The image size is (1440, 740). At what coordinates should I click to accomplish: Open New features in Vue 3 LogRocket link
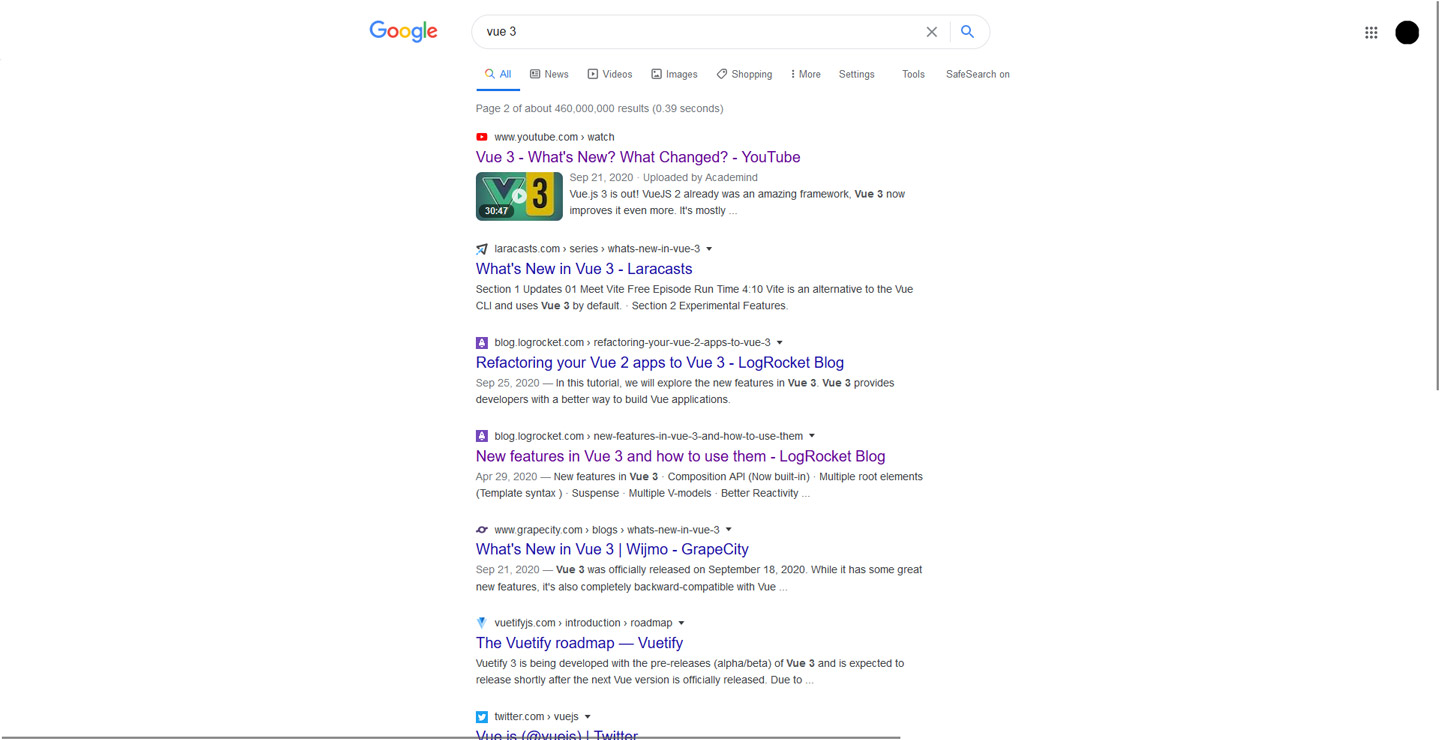[x=680, y=456]
